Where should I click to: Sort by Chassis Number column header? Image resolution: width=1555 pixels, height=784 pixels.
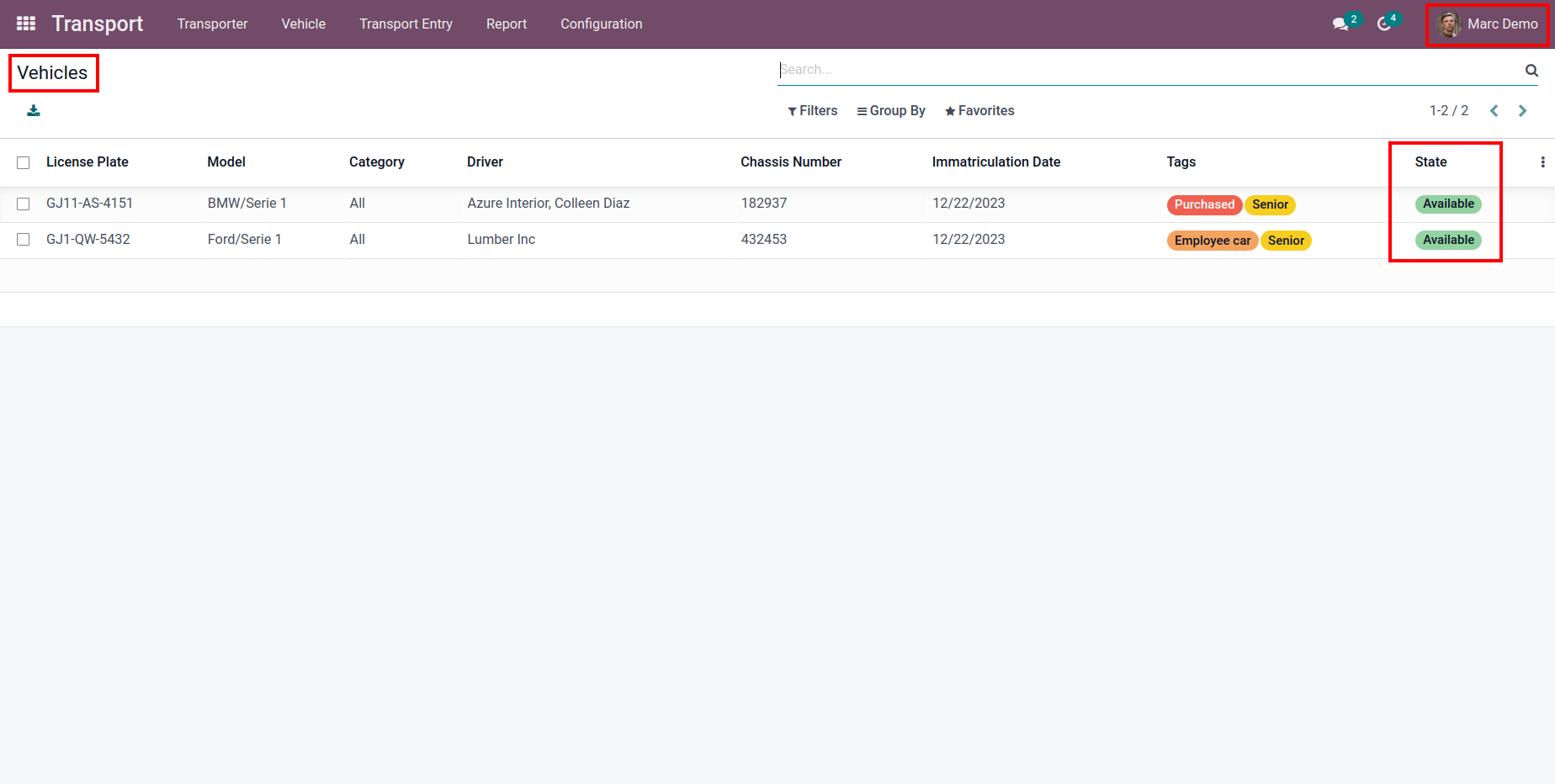tap(791, 162)
